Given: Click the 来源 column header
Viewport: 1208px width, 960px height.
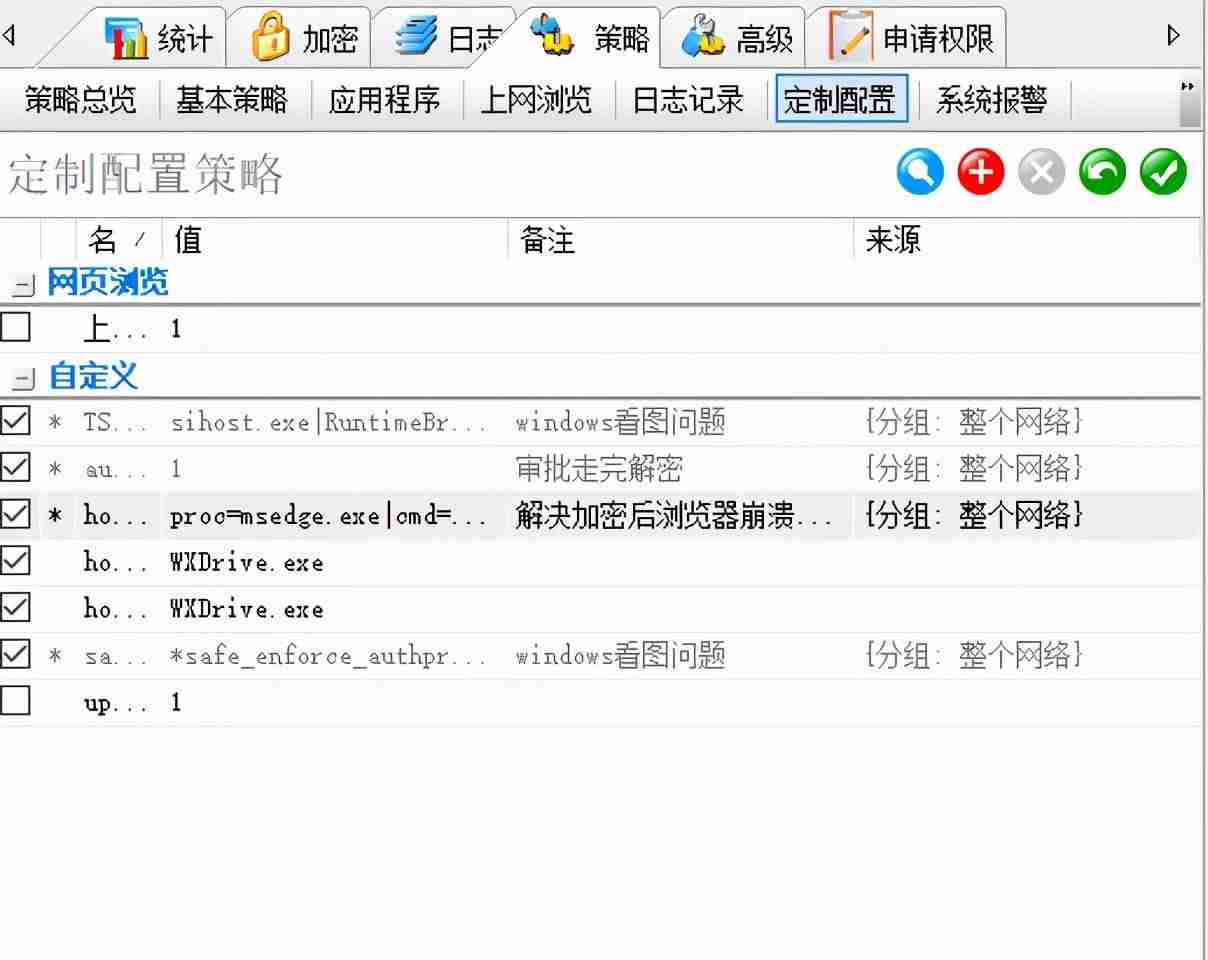Looking at the screenshot, I should tap(1028, 240).
